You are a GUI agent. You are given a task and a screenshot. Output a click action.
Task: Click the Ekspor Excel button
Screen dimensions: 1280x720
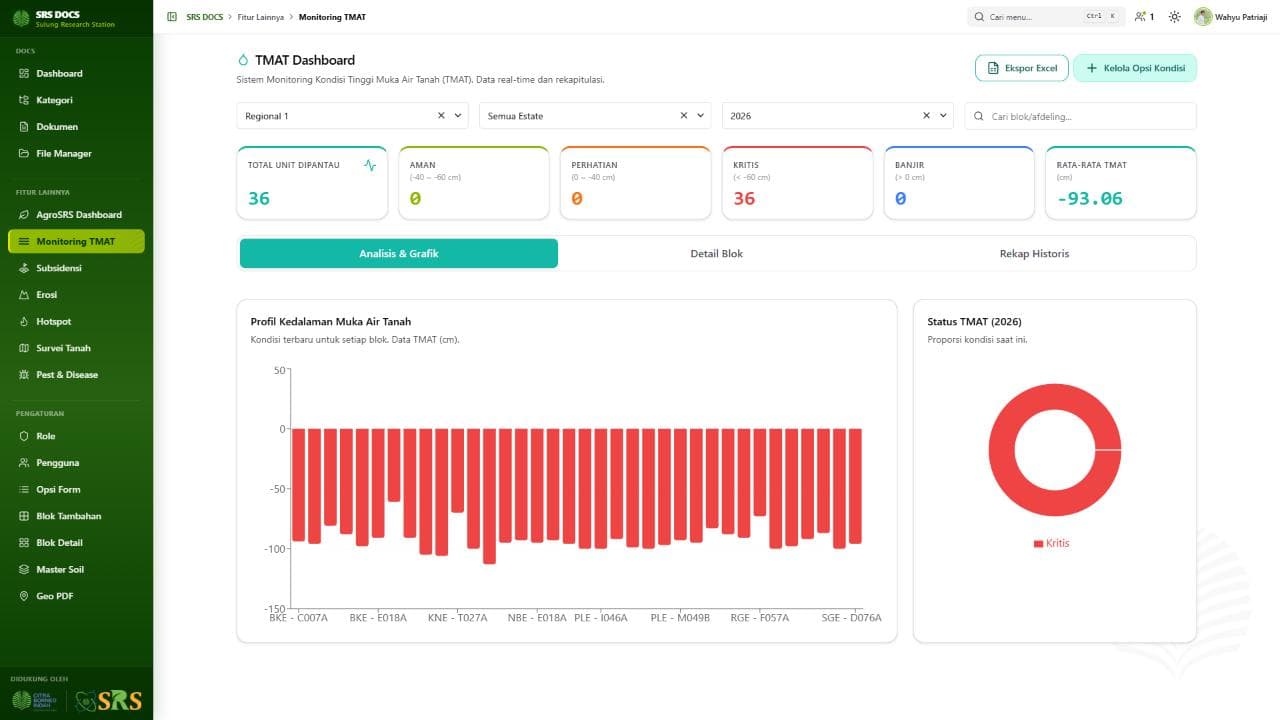(1022, 68)
